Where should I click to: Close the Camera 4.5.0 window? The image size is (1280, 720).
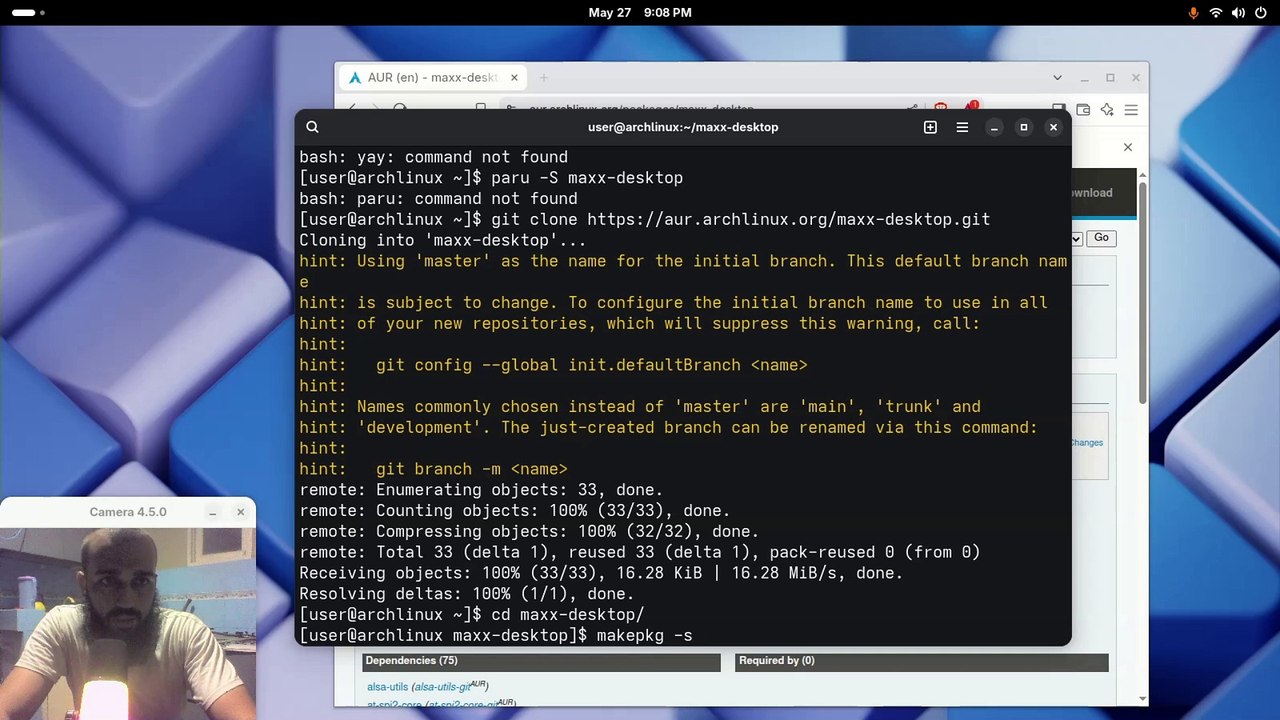240,512
